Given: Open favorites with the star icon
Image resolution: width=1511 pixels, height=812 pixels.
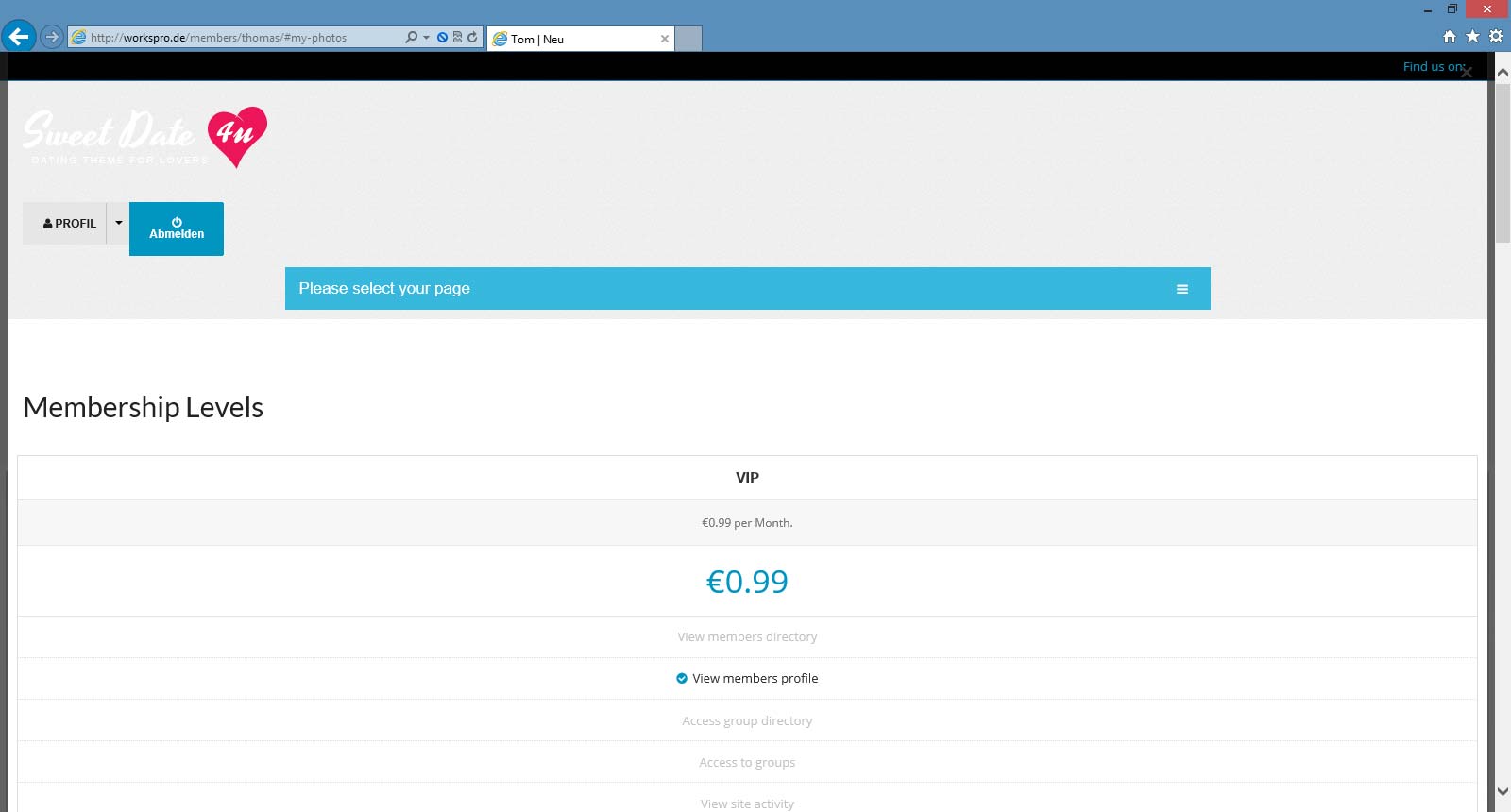Looking at the screenshot, I should click(x=1472, y=37).
